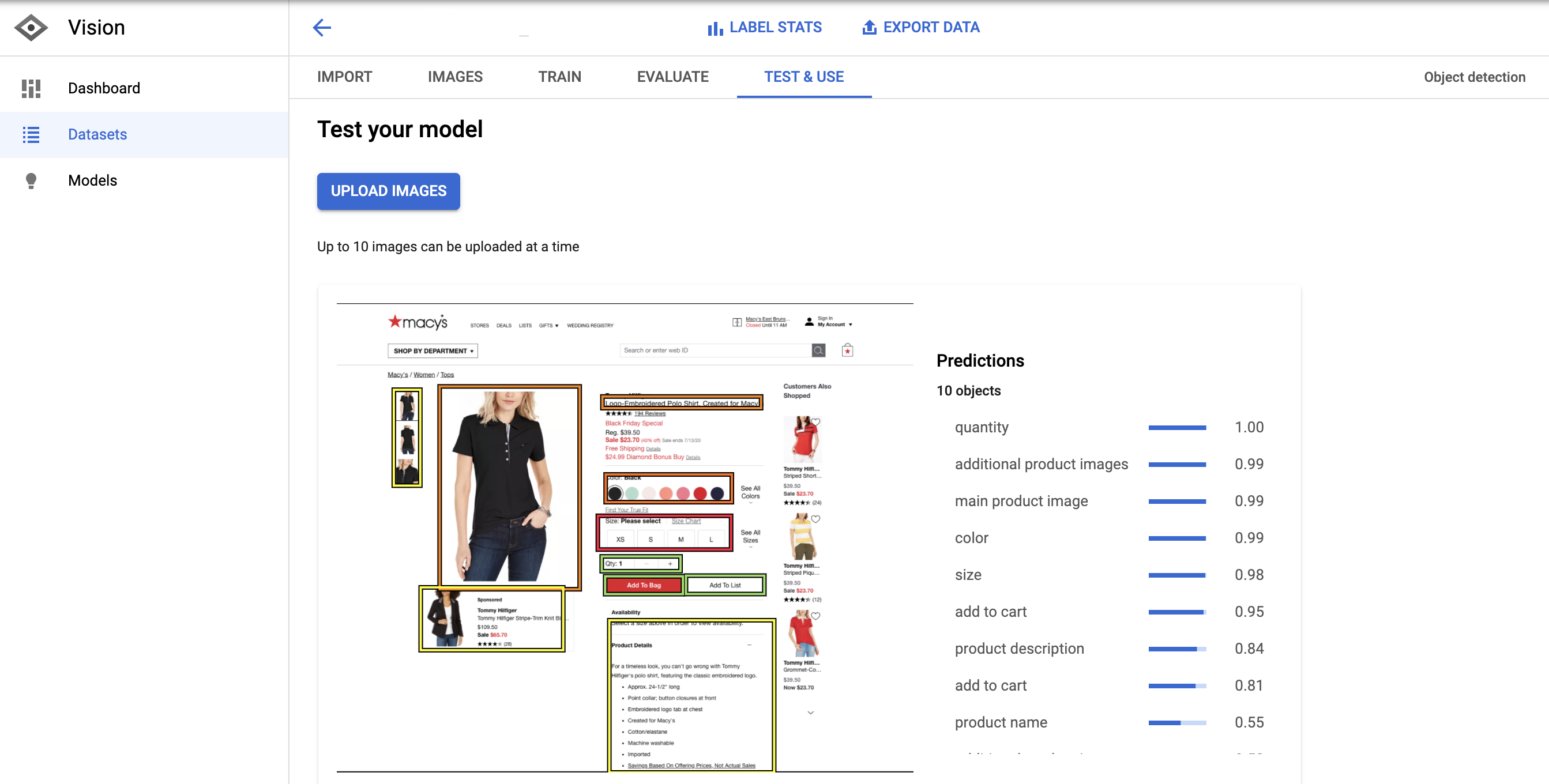
Task: Select the color prediction entry
Action: [x=972, y=538]
